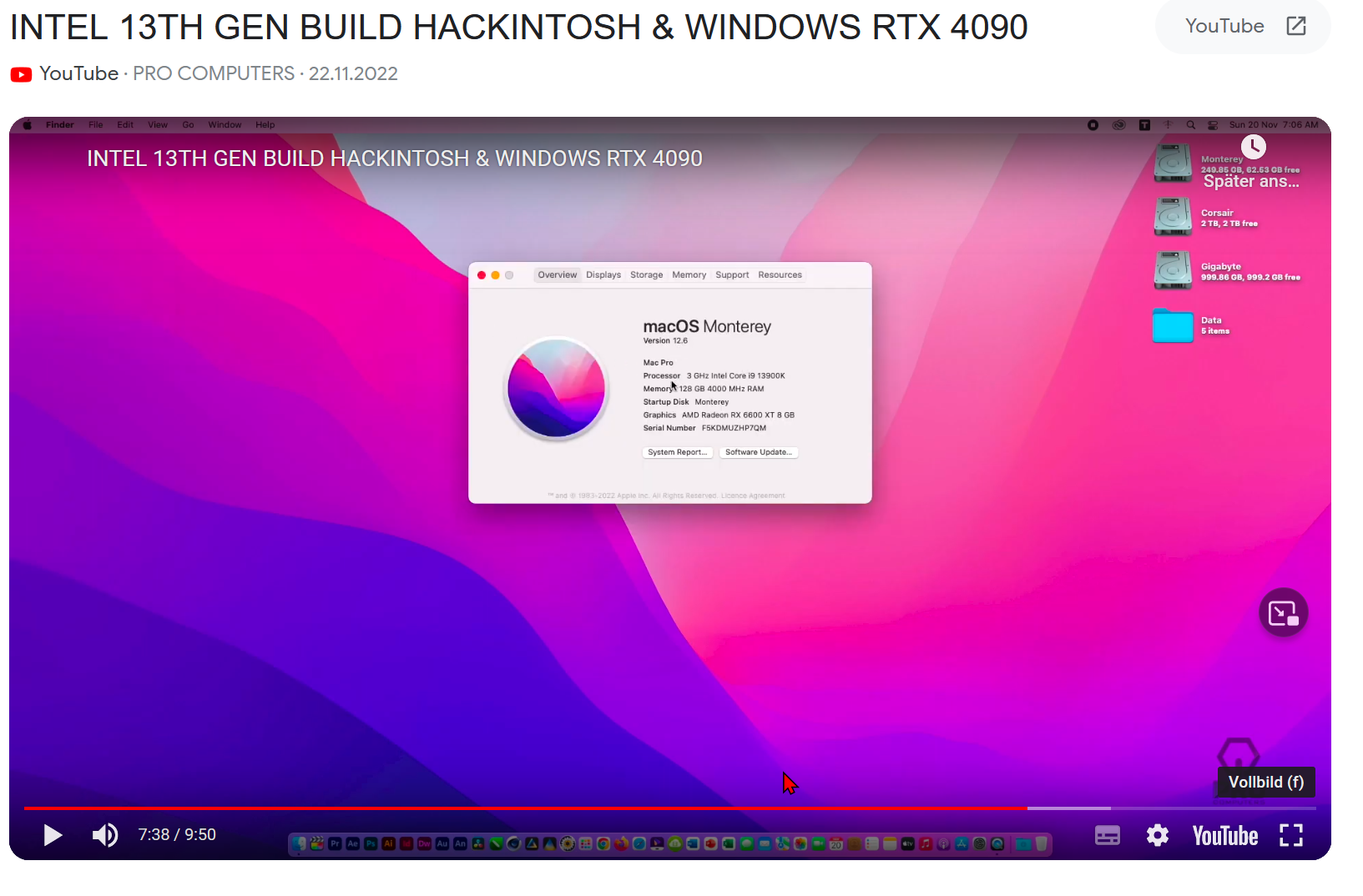Click the Trash icon in the Dock
The width and height of the screenshot is (1363, 896).
click(1042, 844)
